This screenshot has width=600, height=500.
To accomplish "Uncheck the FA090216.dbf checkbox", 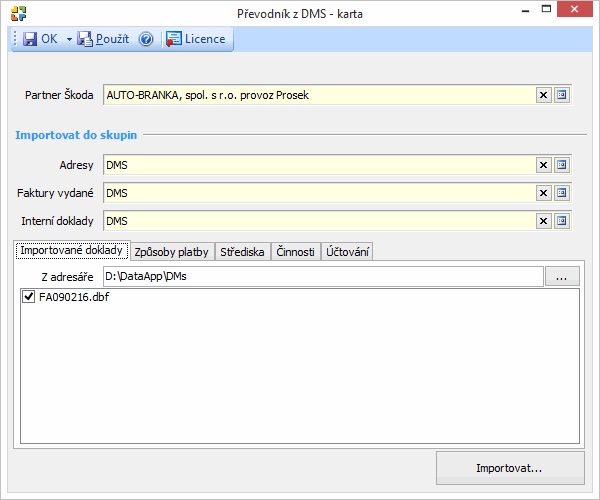I will [x=29, y=296].
